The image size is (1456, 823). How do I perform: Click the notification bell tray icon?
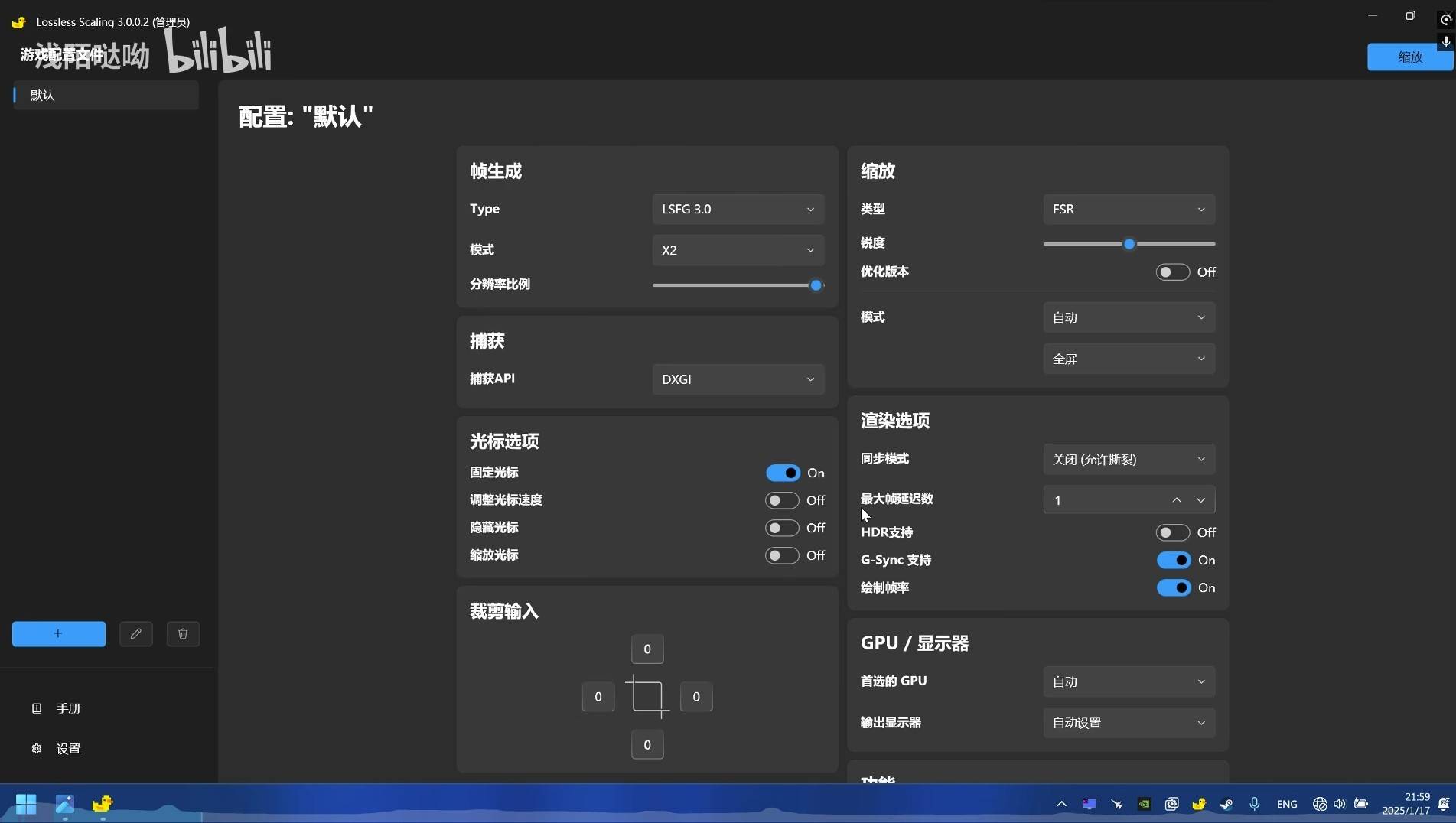click(1444, 804)
